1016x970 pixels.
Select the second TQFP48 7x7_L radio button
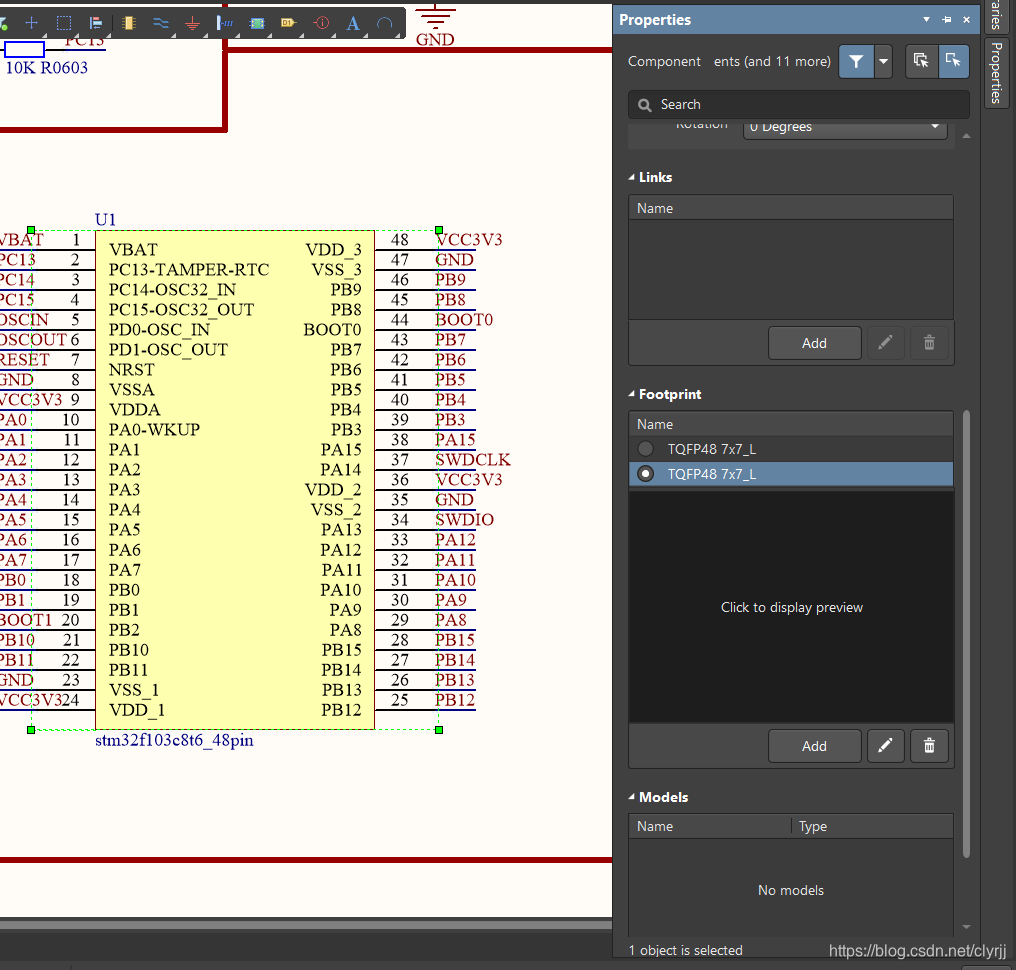pos(646,474)
